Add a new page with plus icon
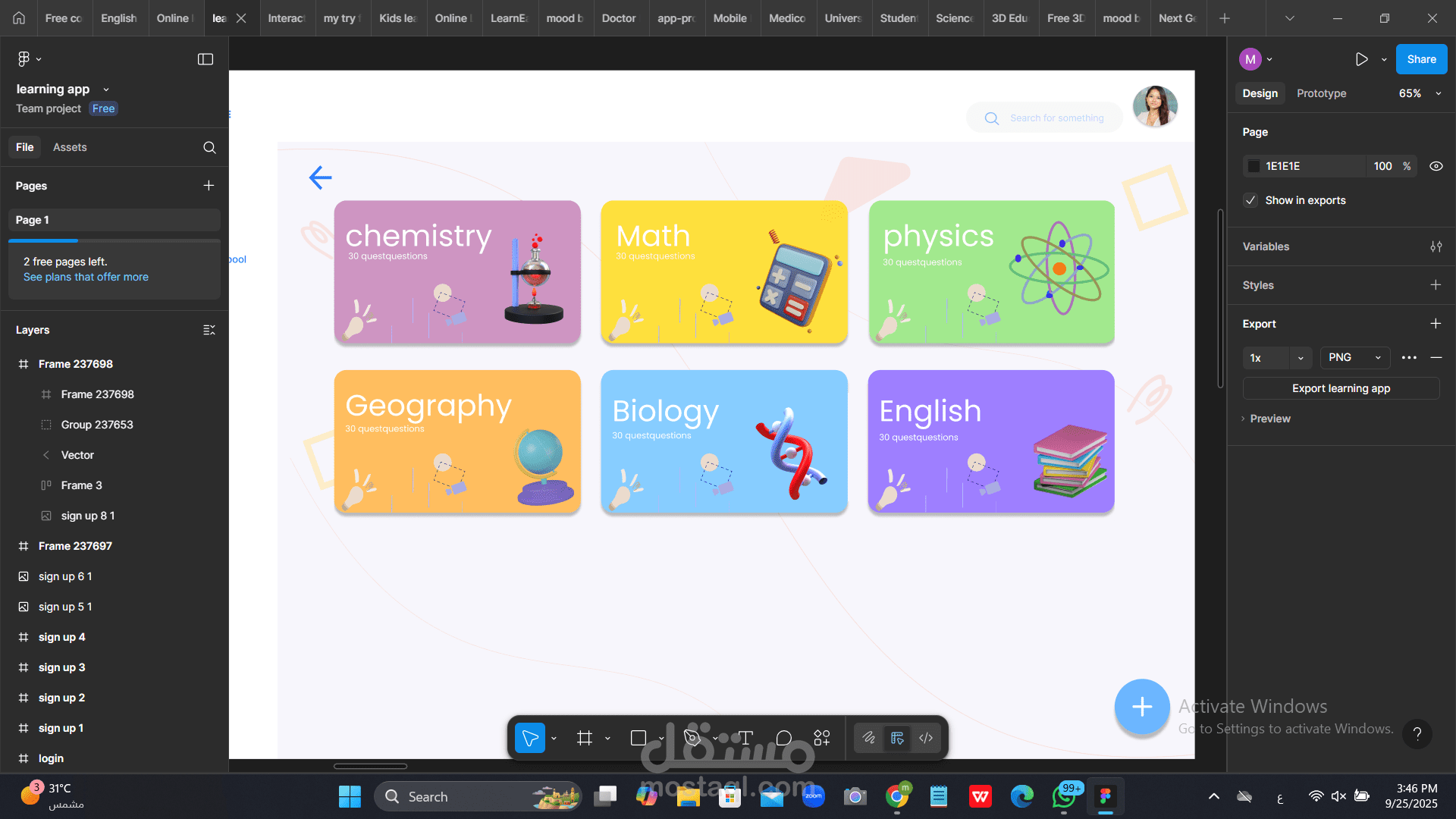 [x=209, y=186]
